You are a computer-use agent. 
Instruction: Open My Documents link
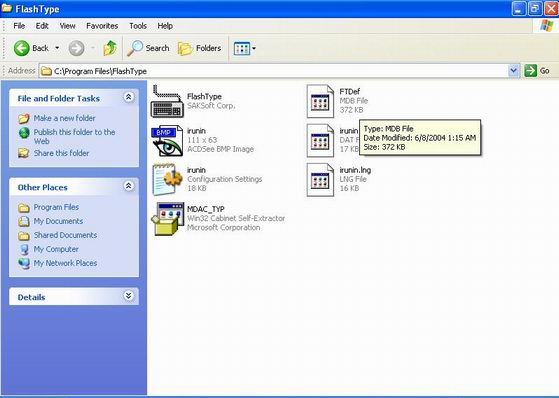(58, 221)
